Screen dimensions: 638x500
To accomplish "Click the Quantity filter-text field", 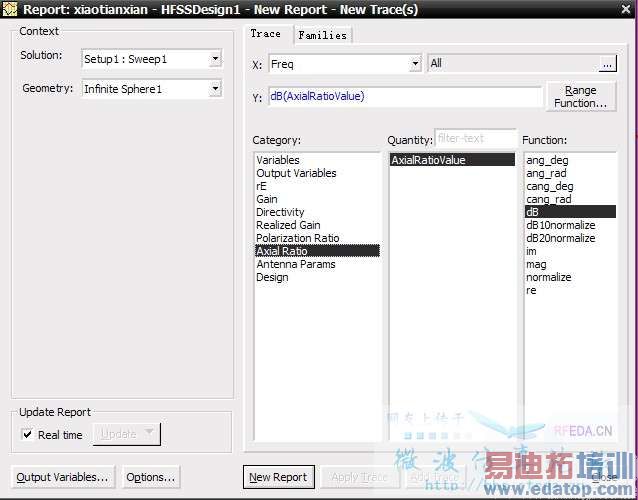I will [x=475, y=139].
